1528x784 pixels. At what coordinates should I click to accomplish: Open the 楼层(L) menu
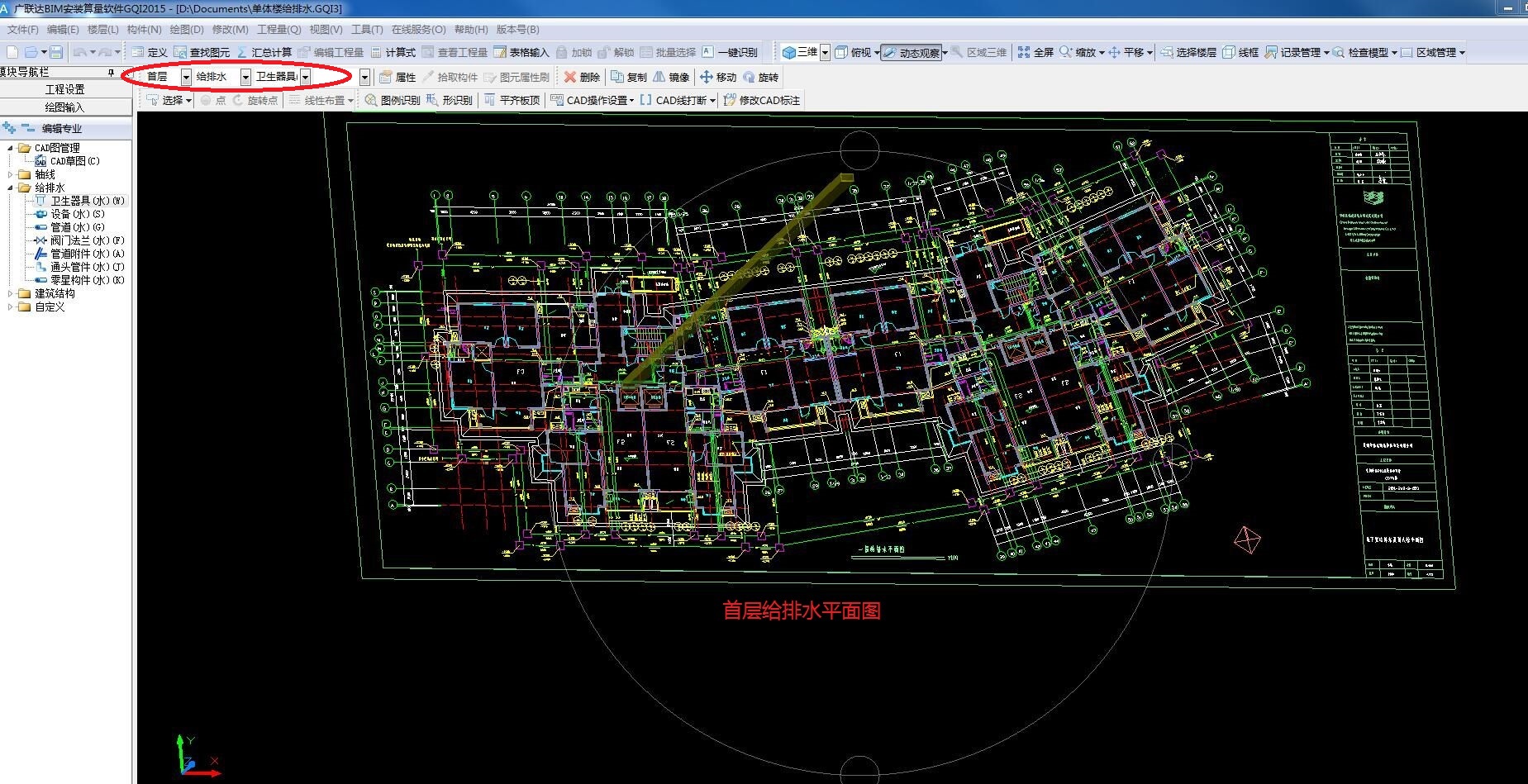103,29
